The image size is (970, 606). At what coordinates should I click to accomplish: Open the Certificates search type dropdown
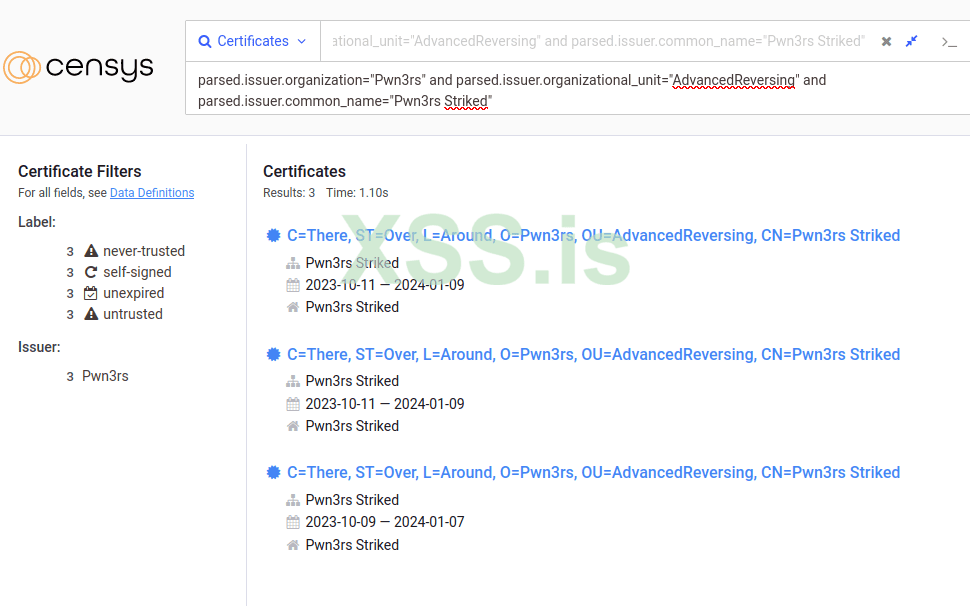pos(253,41)
